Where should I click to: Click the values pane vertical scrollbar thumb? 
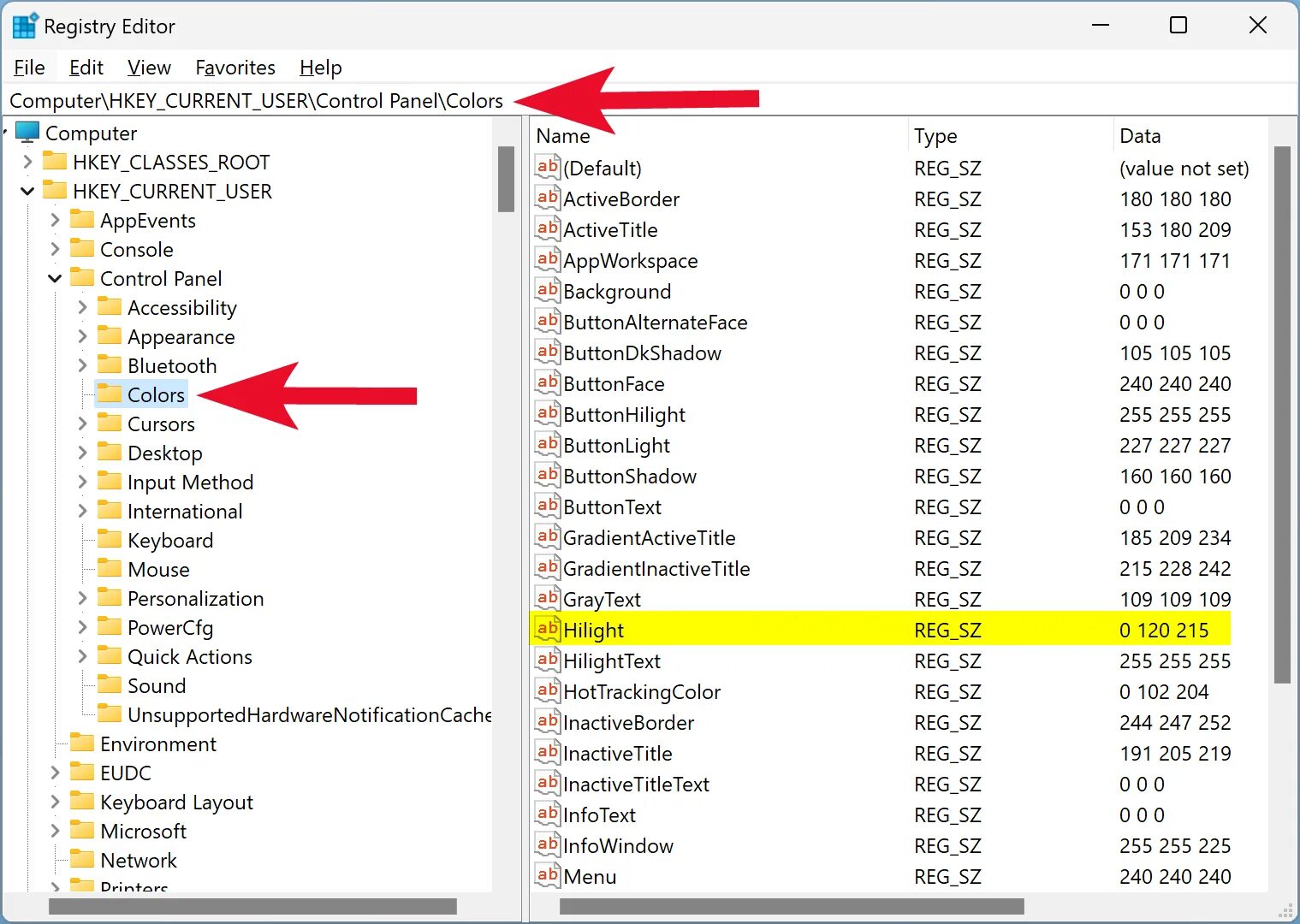point(1282,414)
